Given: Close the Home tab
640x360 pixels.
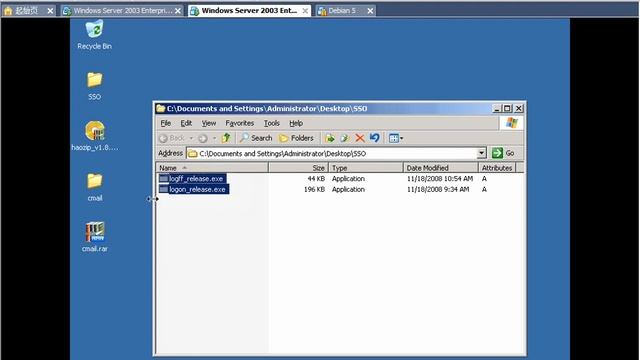Looking at the screenshot, I should click(50, 11).
